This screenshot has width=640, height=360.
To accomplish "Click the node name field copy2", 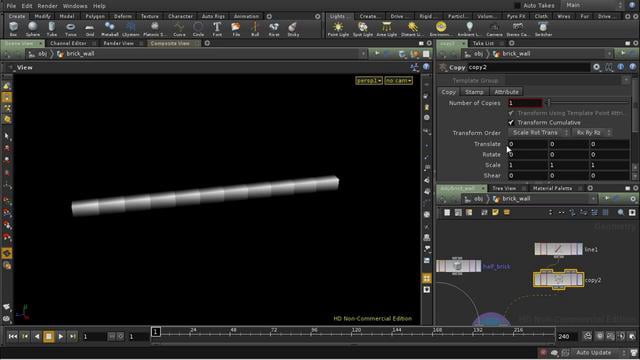I will (x=529, y=67).
